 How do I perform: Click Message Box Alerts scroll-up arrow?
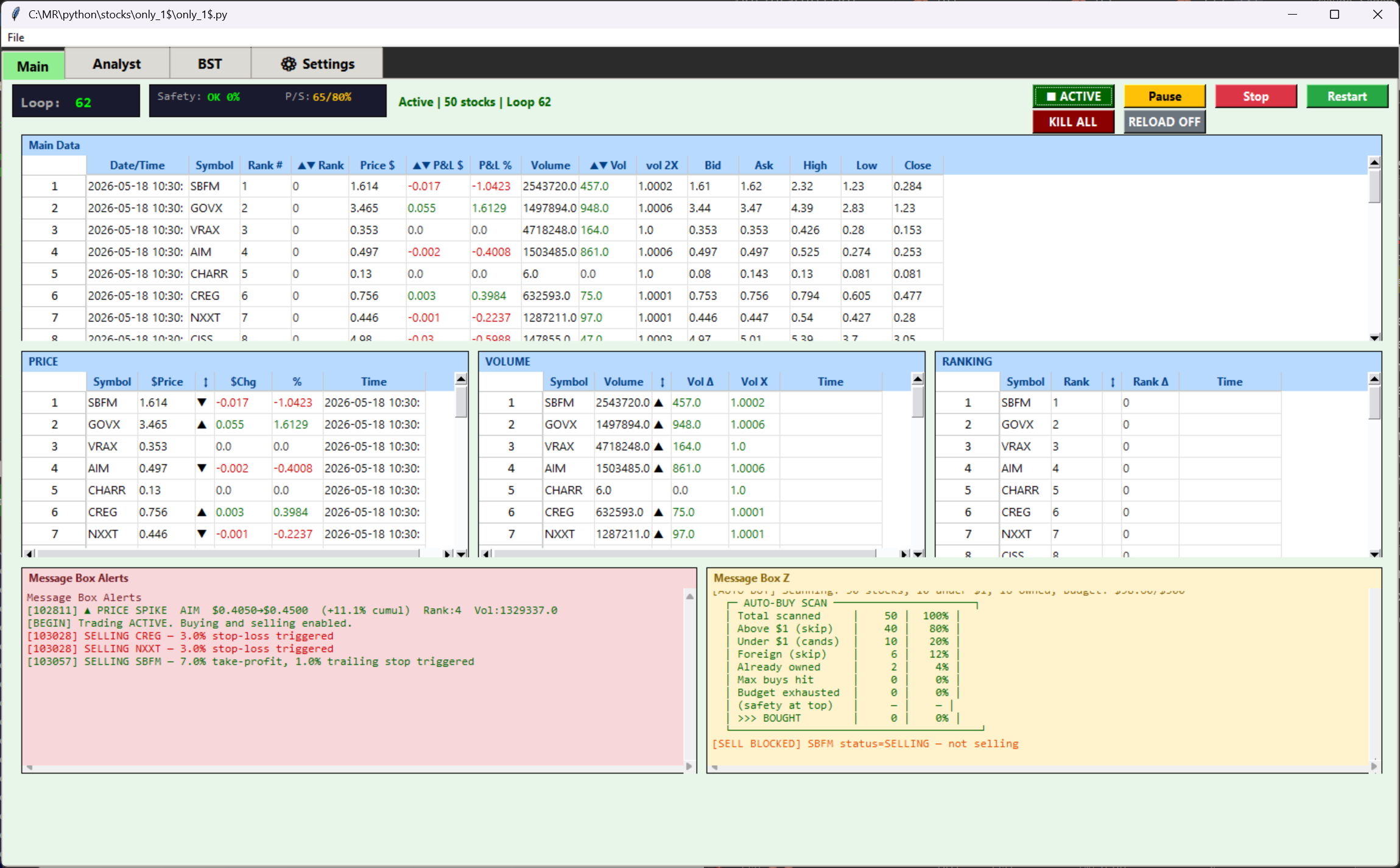coord(689,596)
